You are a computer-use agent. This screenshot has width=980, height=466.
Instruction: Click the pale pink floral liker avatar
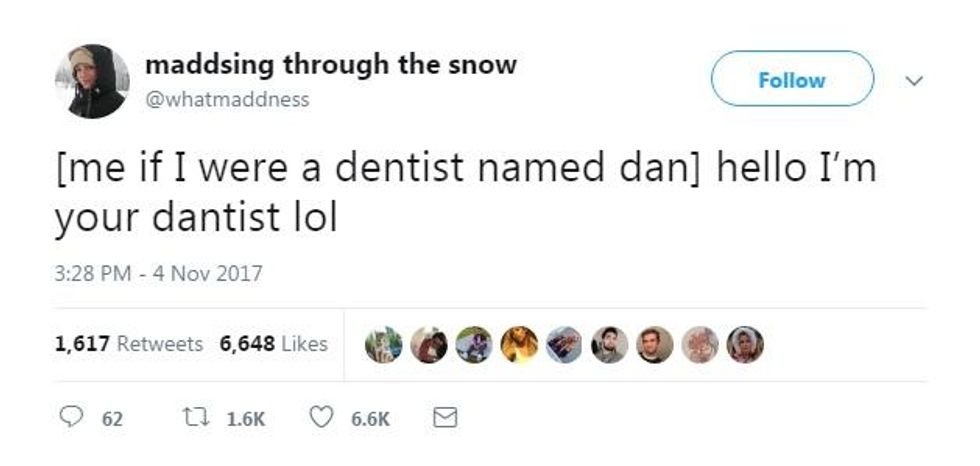(700, 344)
